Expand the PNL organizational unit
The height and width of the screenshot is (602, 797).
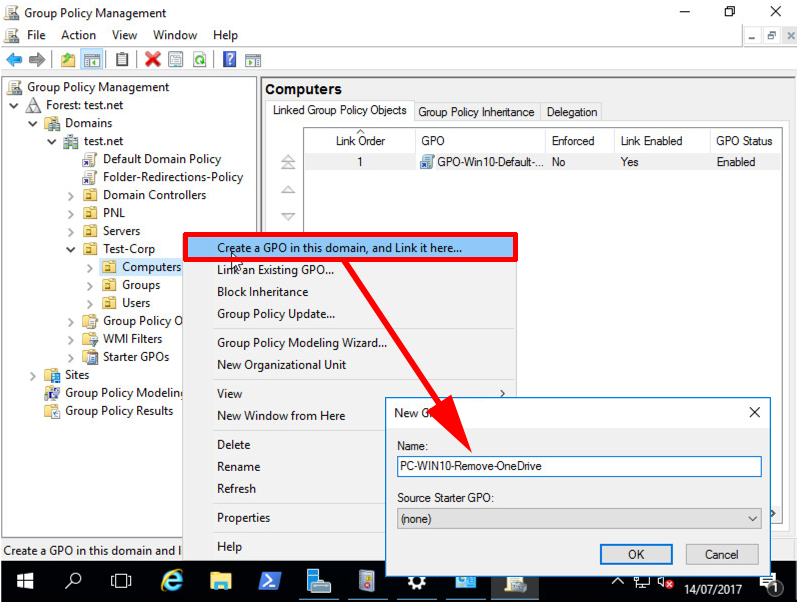pyautogui.click(x=71, y=214)
